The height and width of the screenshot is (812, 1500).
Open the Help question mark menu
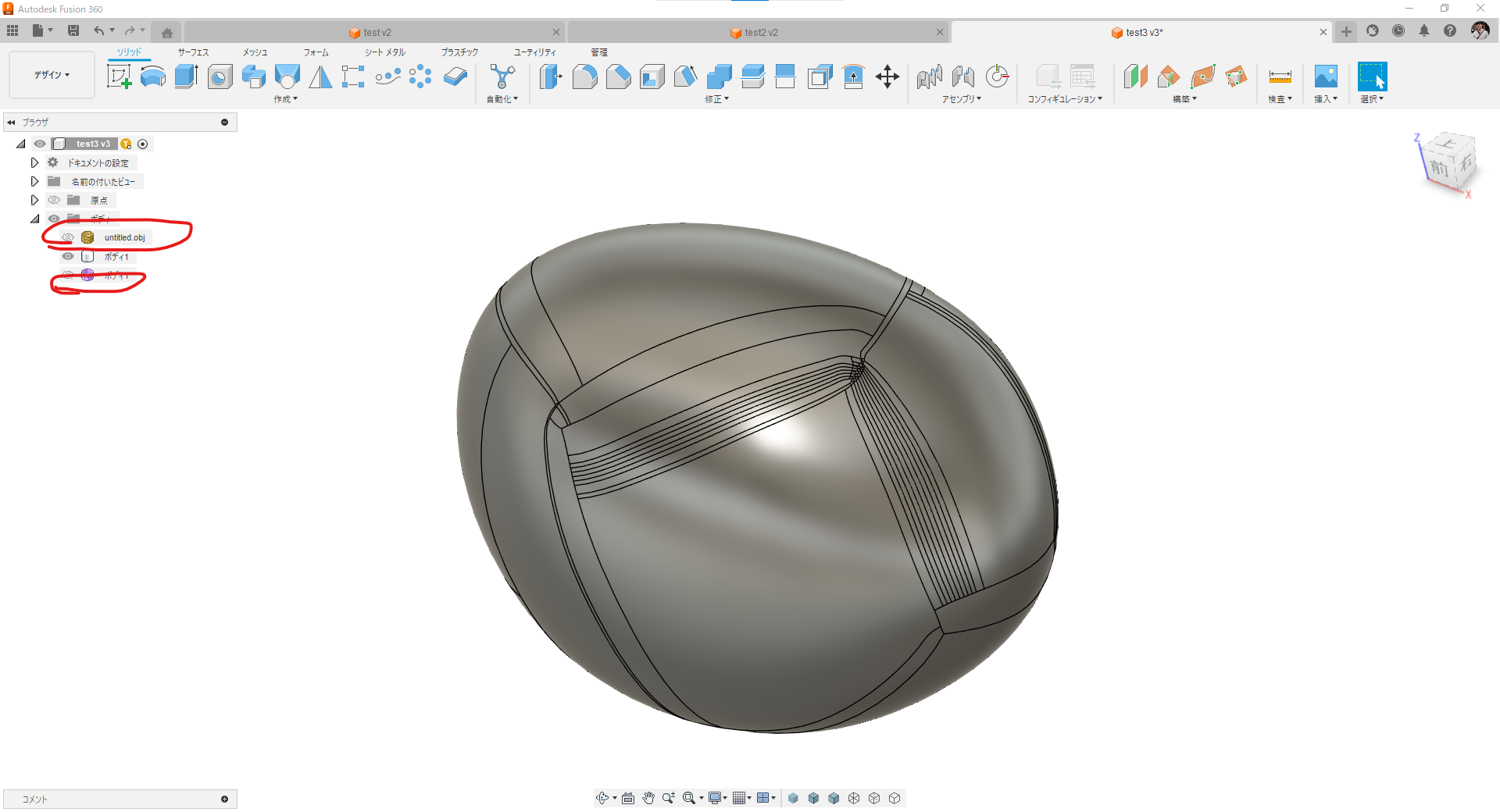coord(1450,31)
